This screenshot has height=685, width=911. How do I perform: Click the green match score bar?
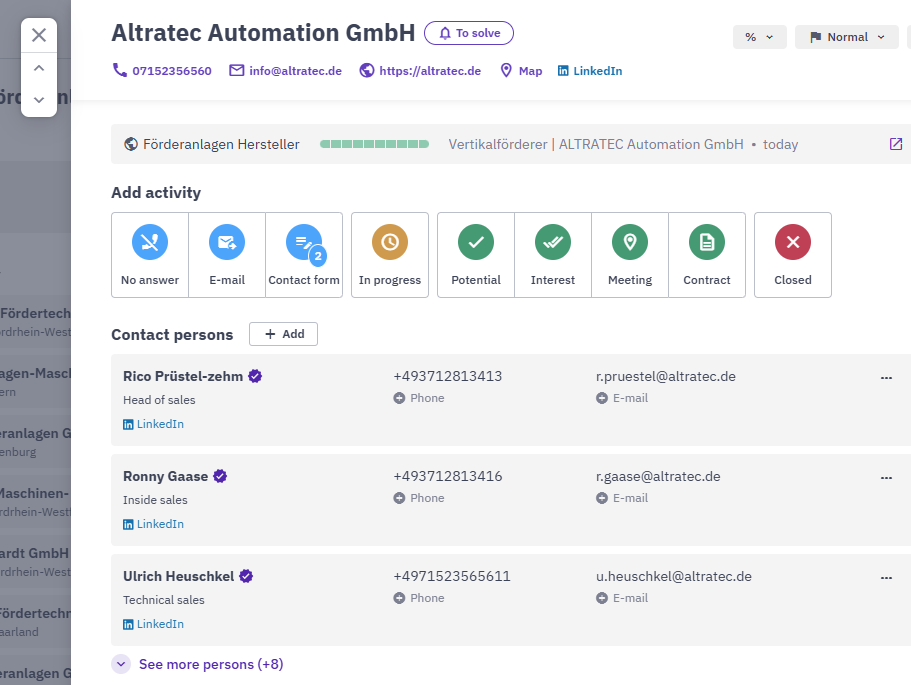click(374, 144)
